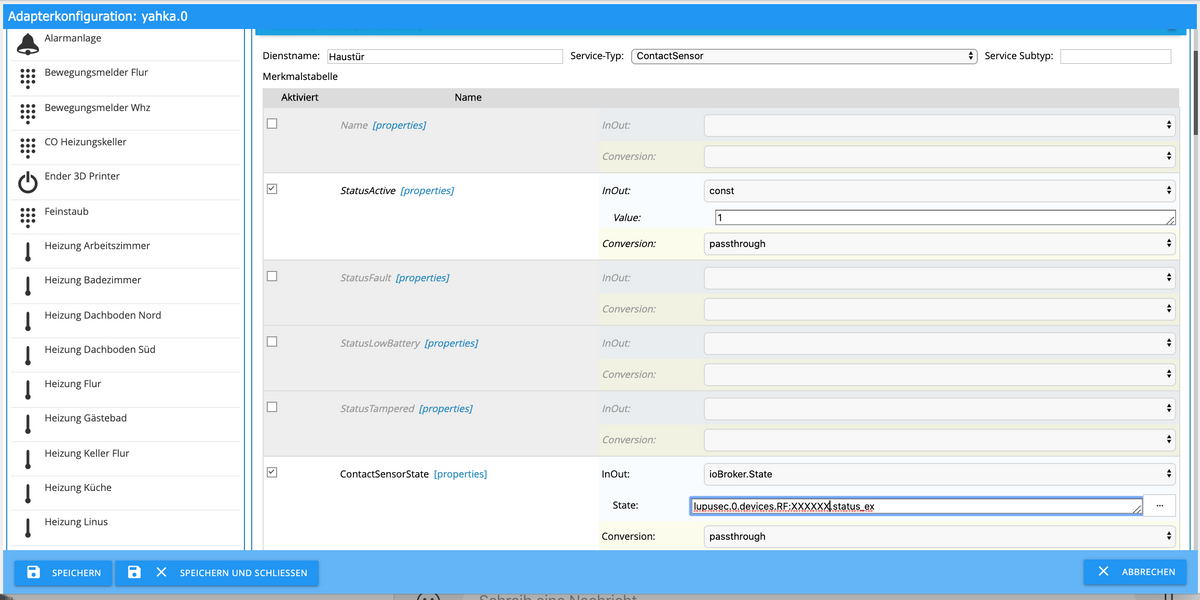The width and height of the screenshot is (1200, 600).
Task: Click thermometer icon of Heizung Dachboden Süd
Action: tap(28, 355)
